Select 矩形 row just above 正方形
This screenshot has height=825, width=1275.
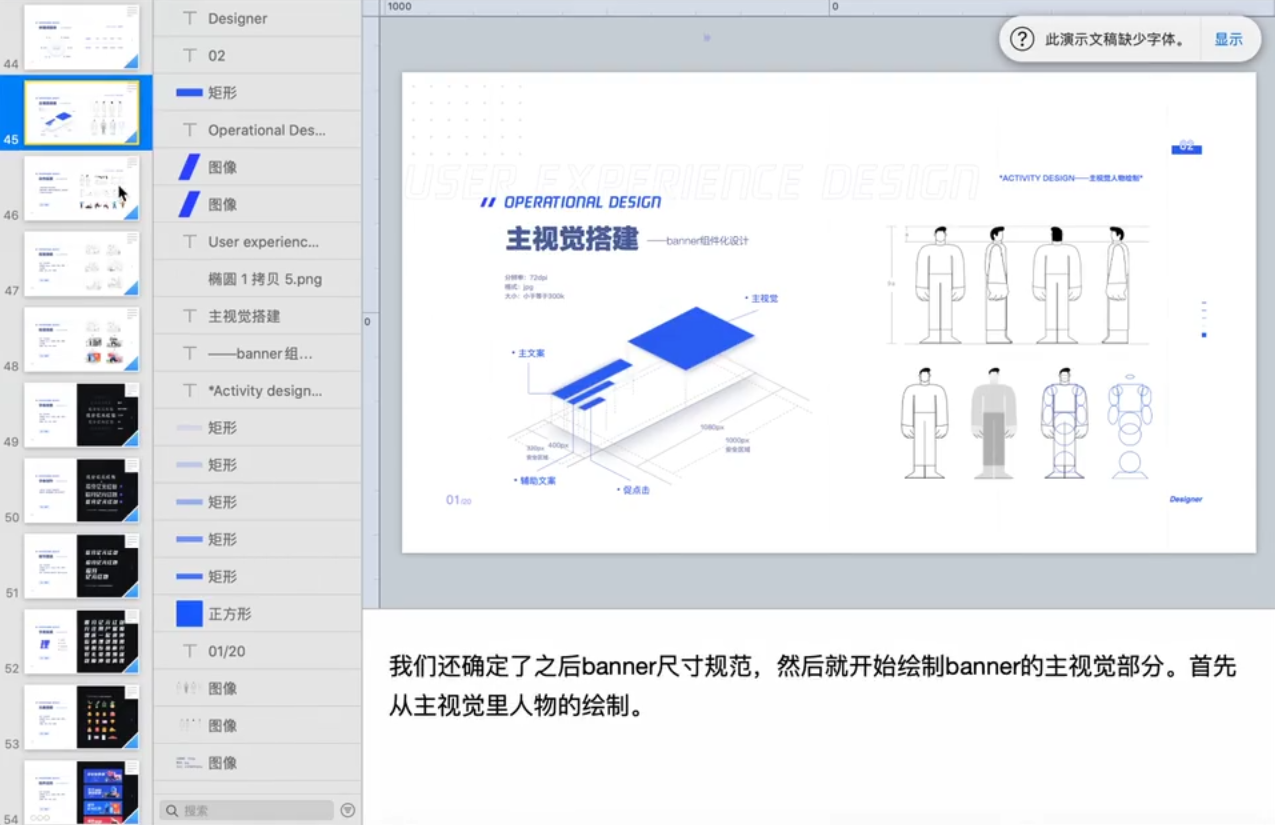258,577
